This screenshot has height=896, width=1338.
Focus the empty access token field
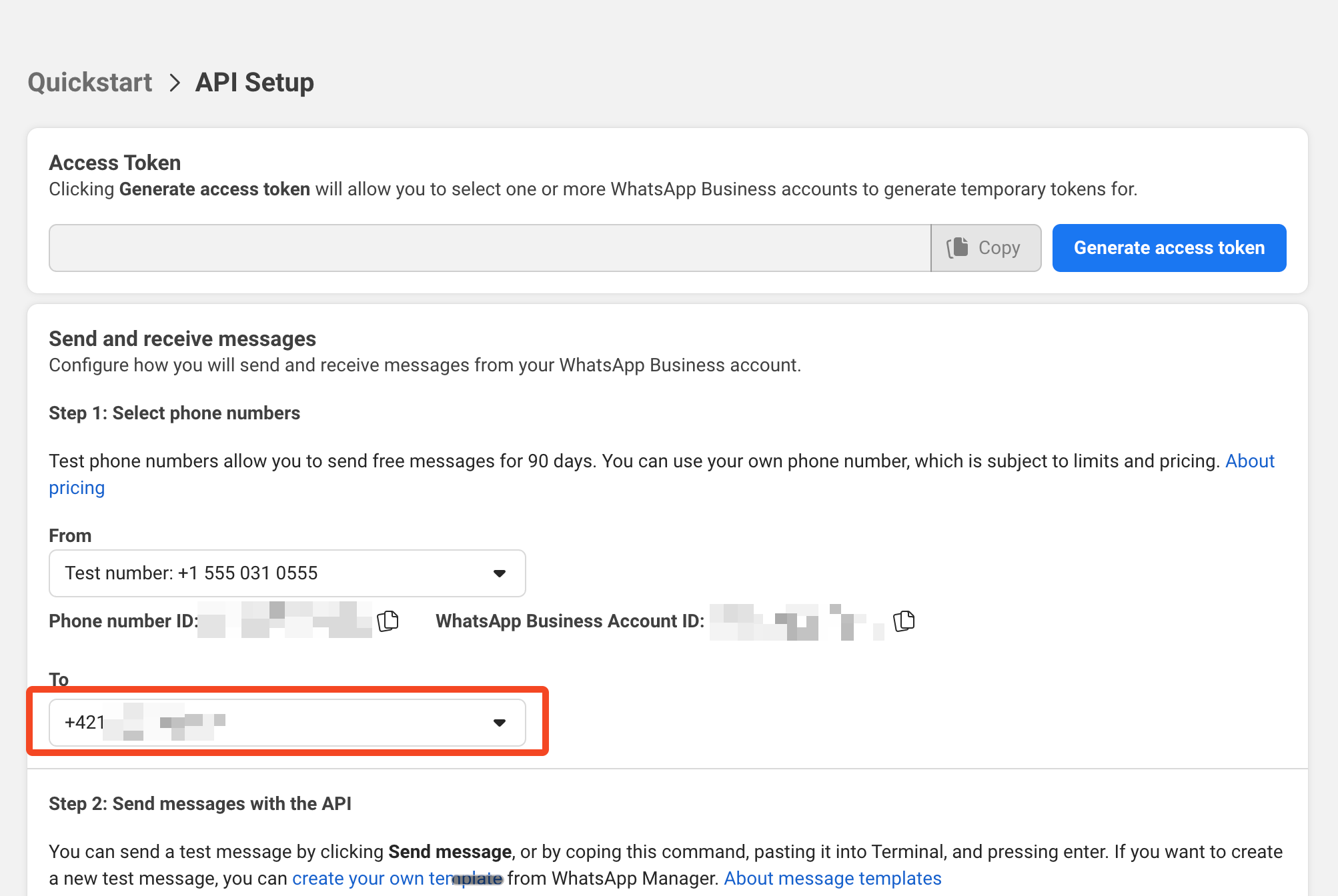[x=490, y=248]
